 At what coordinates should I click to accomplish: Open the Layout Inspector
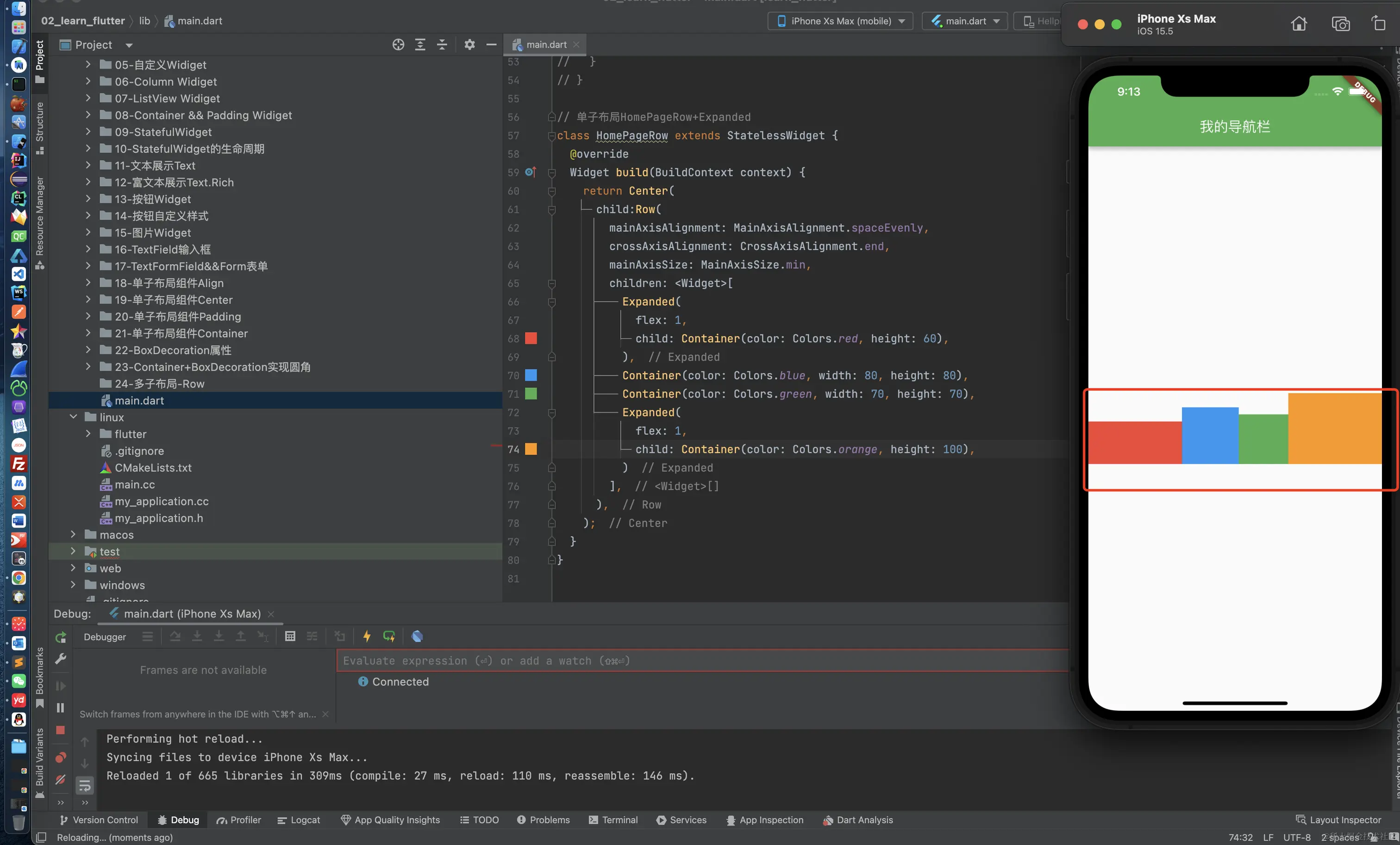pyautogui.click(x=1338, y=820)
